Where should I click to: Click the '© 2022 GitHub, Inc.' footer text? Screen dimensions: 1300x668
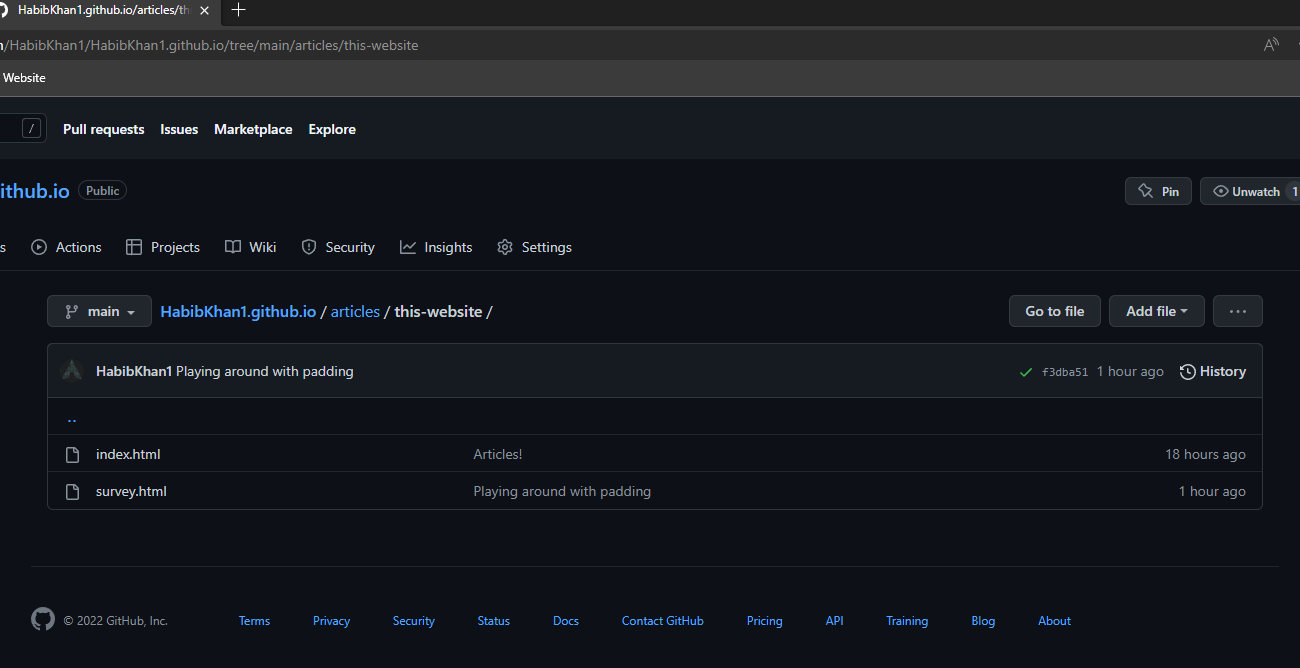pyautogui.click(x=116, y=621)
